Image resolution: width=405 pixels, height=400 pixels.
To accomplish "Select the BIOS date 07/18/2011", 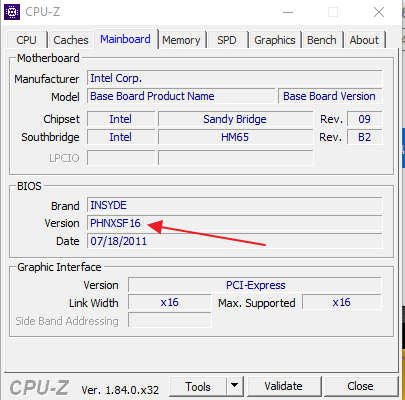I will click(x=235, y=241).
